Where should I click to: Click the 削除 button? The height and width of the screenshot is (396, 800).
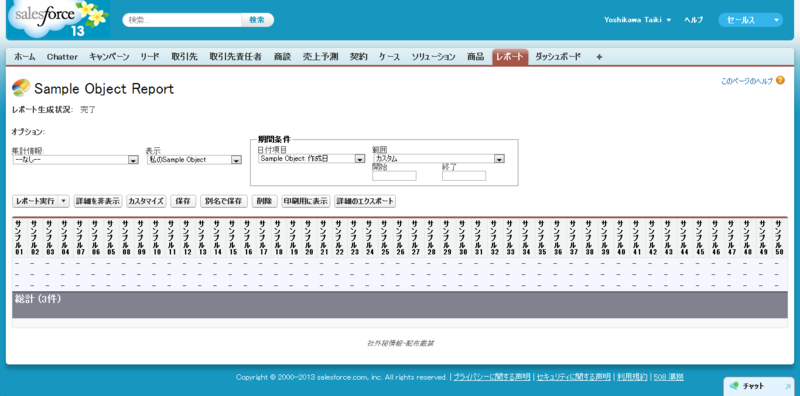click(264, 201)
